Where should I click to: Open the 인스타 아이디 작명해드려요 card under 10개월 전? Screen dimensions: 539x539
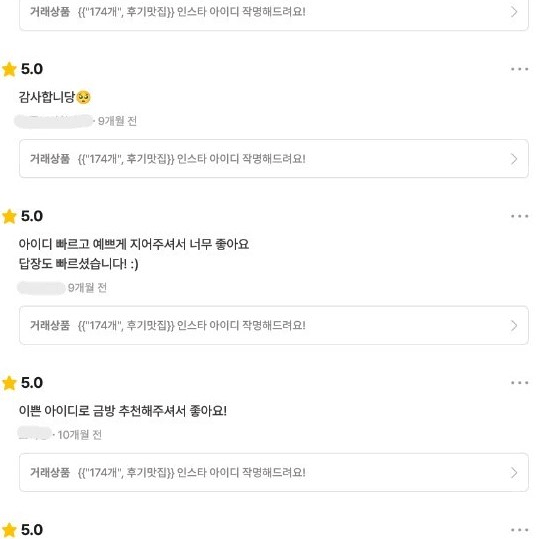[x=274, y=472]
